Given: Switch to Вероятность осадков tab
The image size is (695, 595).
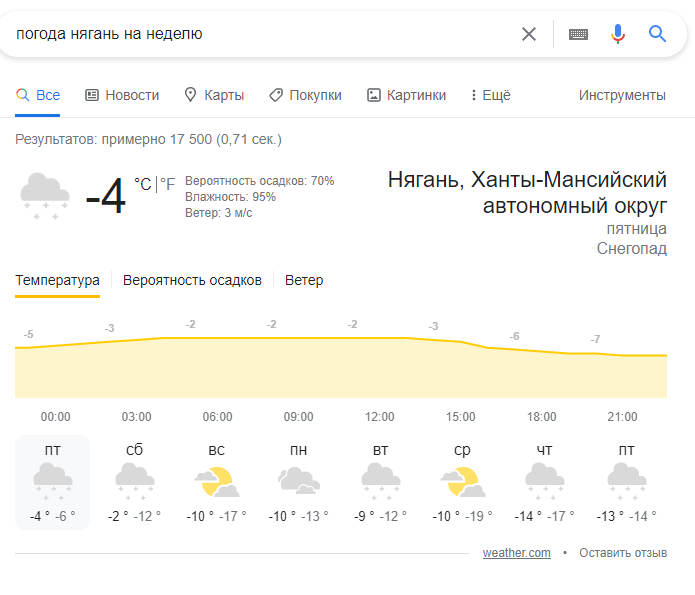Looking at the screenshot, I should (x=192, y=280).
